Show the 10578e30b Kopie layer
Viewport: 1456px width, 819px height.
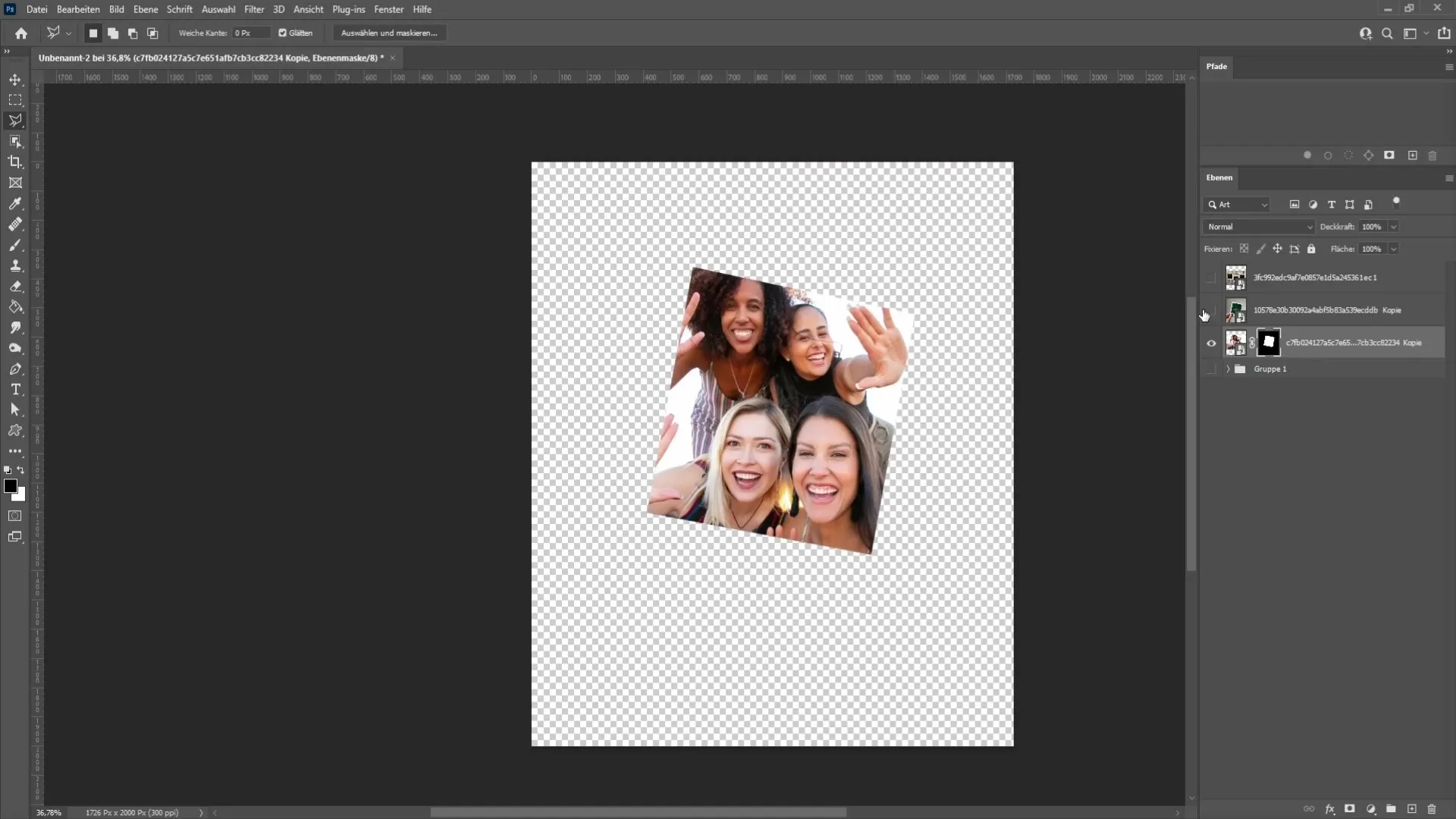coord(1211,310)
